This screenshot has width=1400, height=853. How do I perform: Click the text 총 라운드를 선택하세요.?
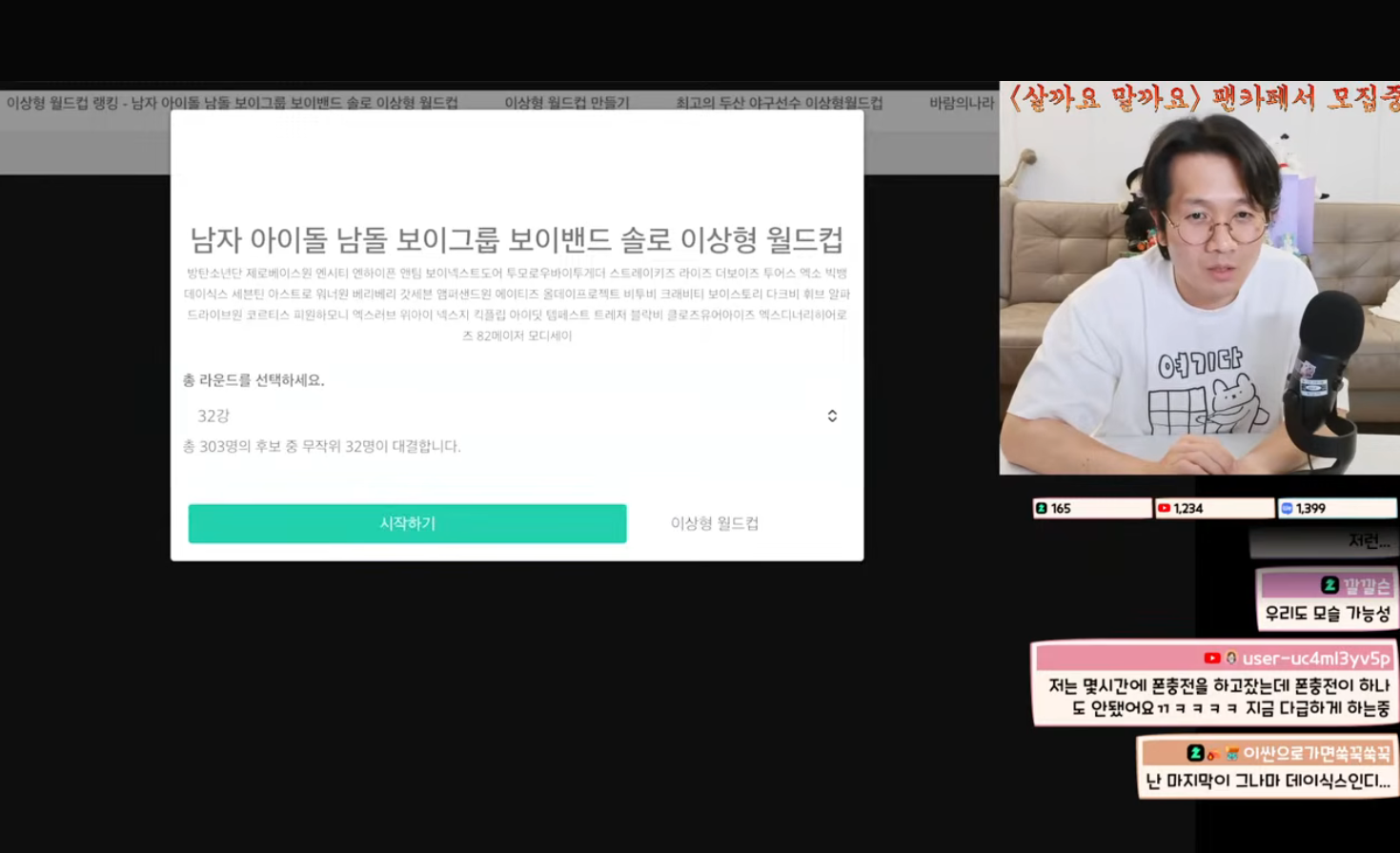point(254,379)
